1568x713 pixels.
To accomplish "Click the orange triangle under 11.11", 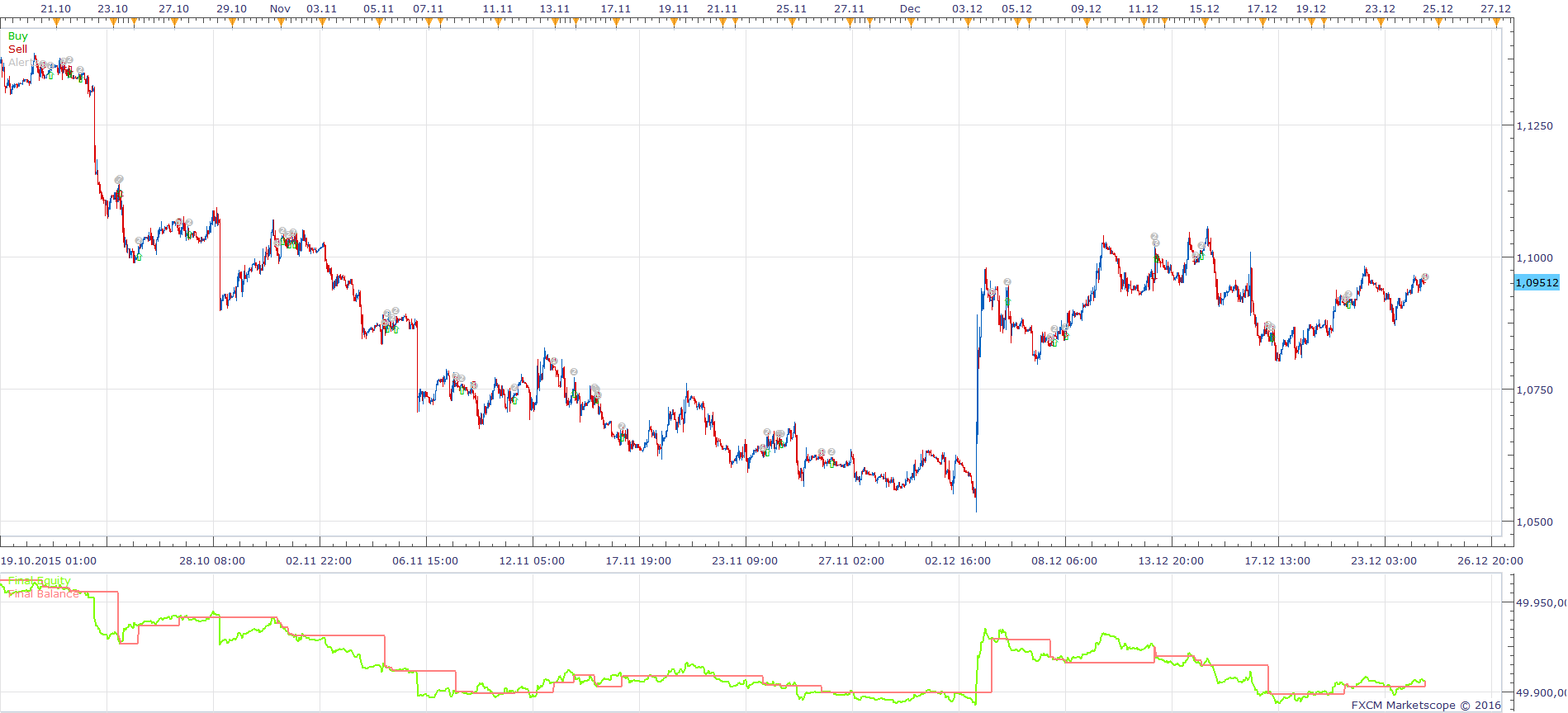I will [x=498, y=22].
